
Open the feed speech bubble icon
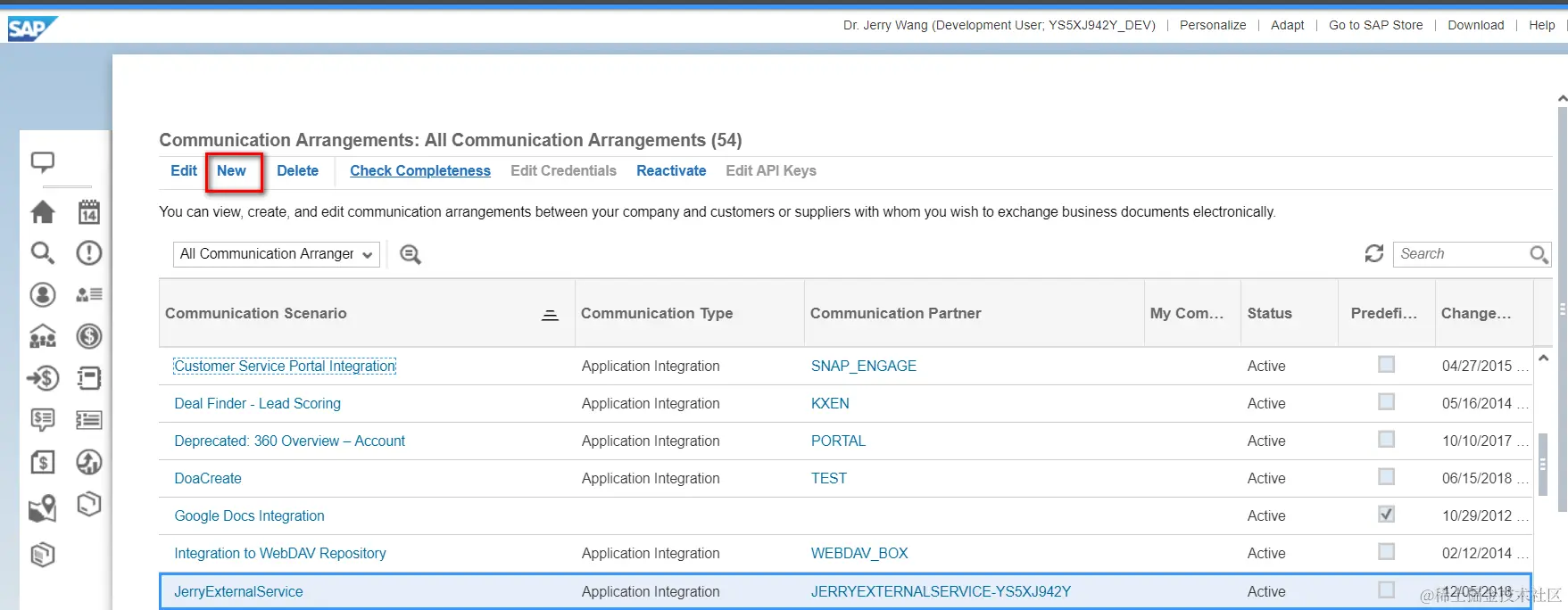coord(43,162)
